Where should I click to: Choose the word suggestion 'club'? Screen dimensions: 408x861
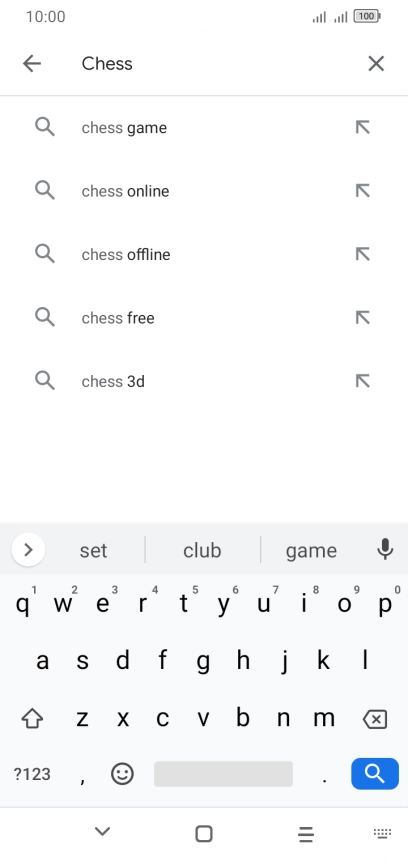(x=202, y=550)
